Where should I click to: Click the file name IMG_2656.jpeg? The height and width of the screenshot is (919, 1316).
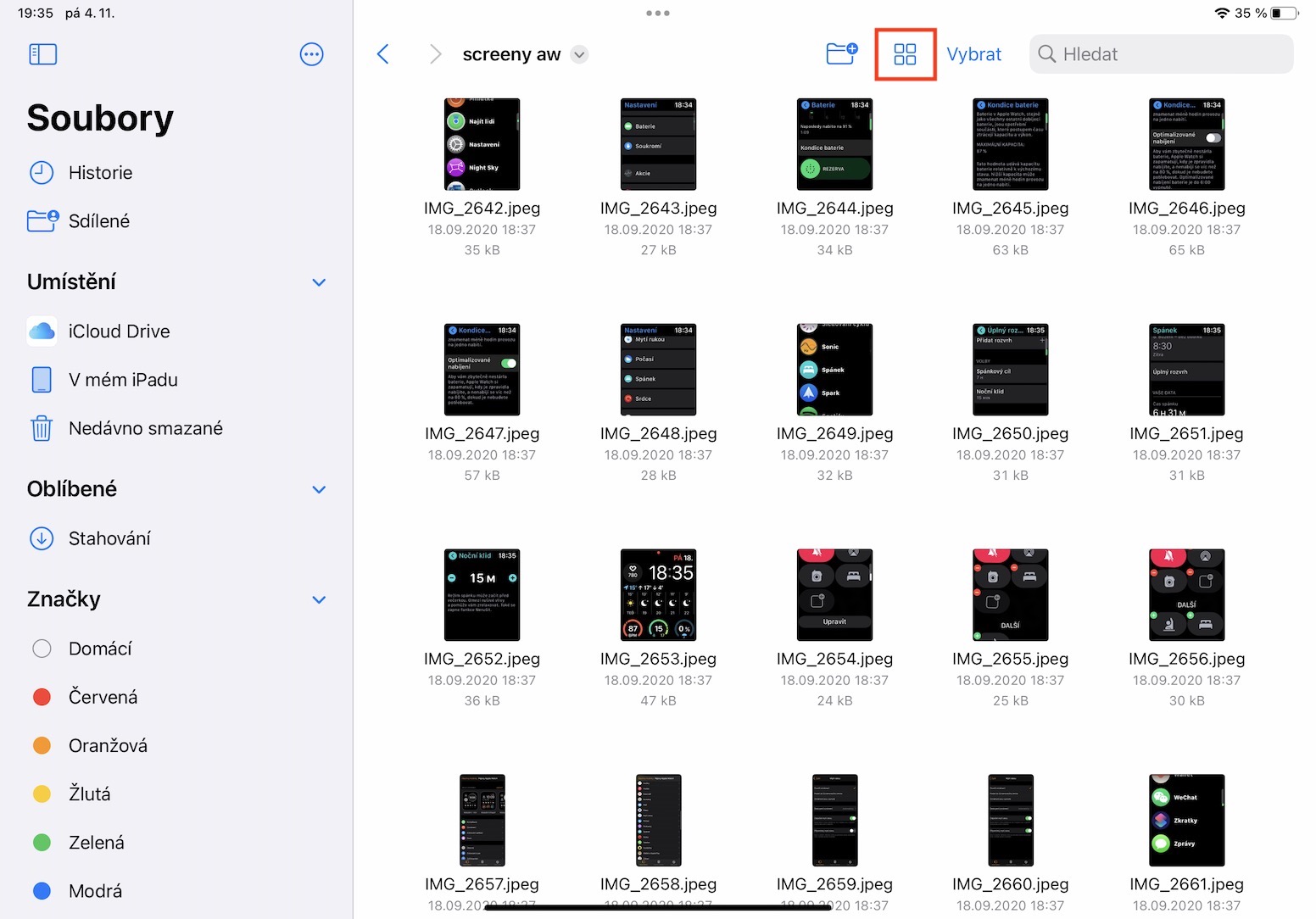[1186, 660]
